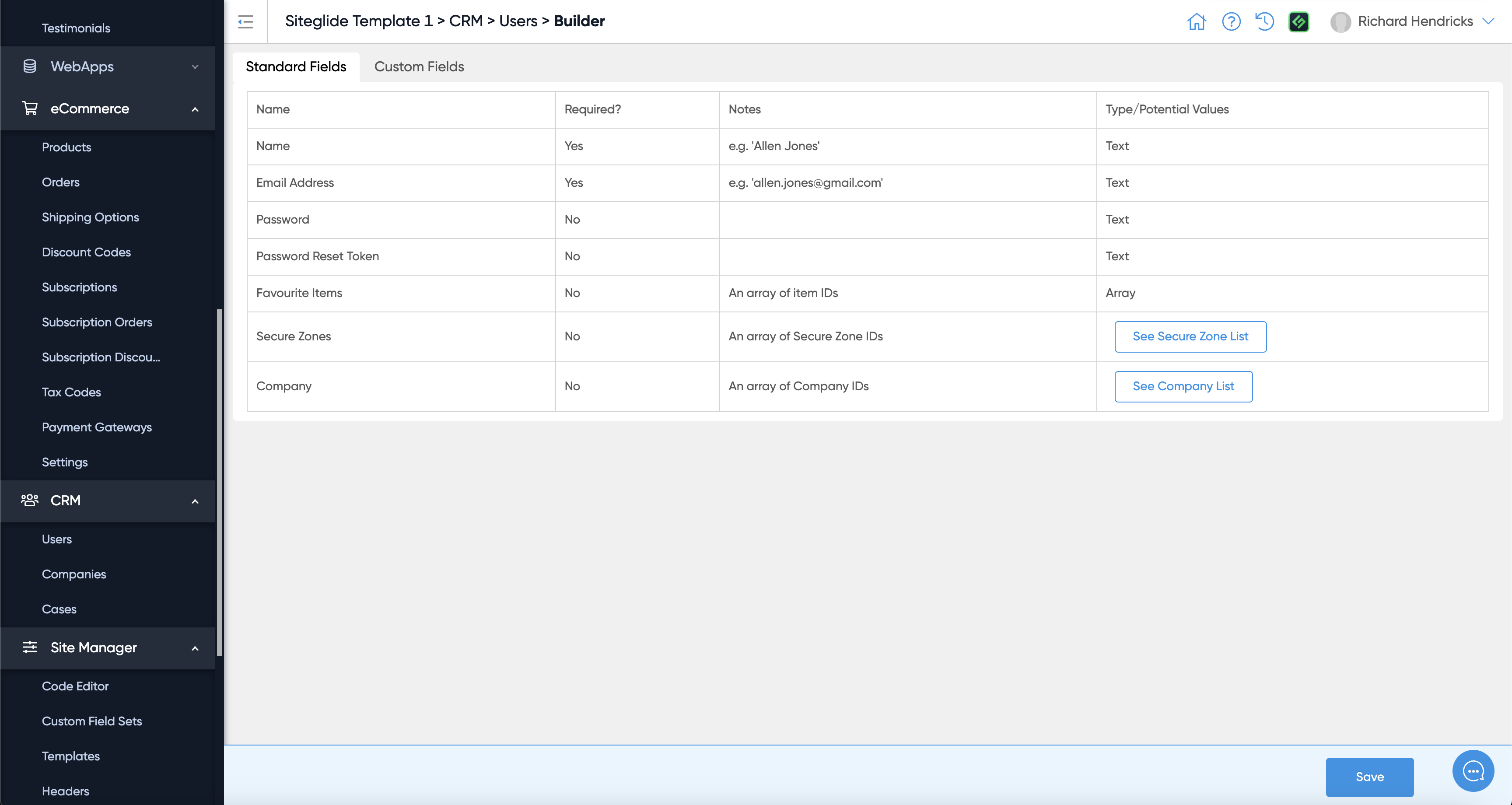Viewport: 1512px width, 805px height.
Task: Click the See Company List button
Action: click(x=1183, y=386)
